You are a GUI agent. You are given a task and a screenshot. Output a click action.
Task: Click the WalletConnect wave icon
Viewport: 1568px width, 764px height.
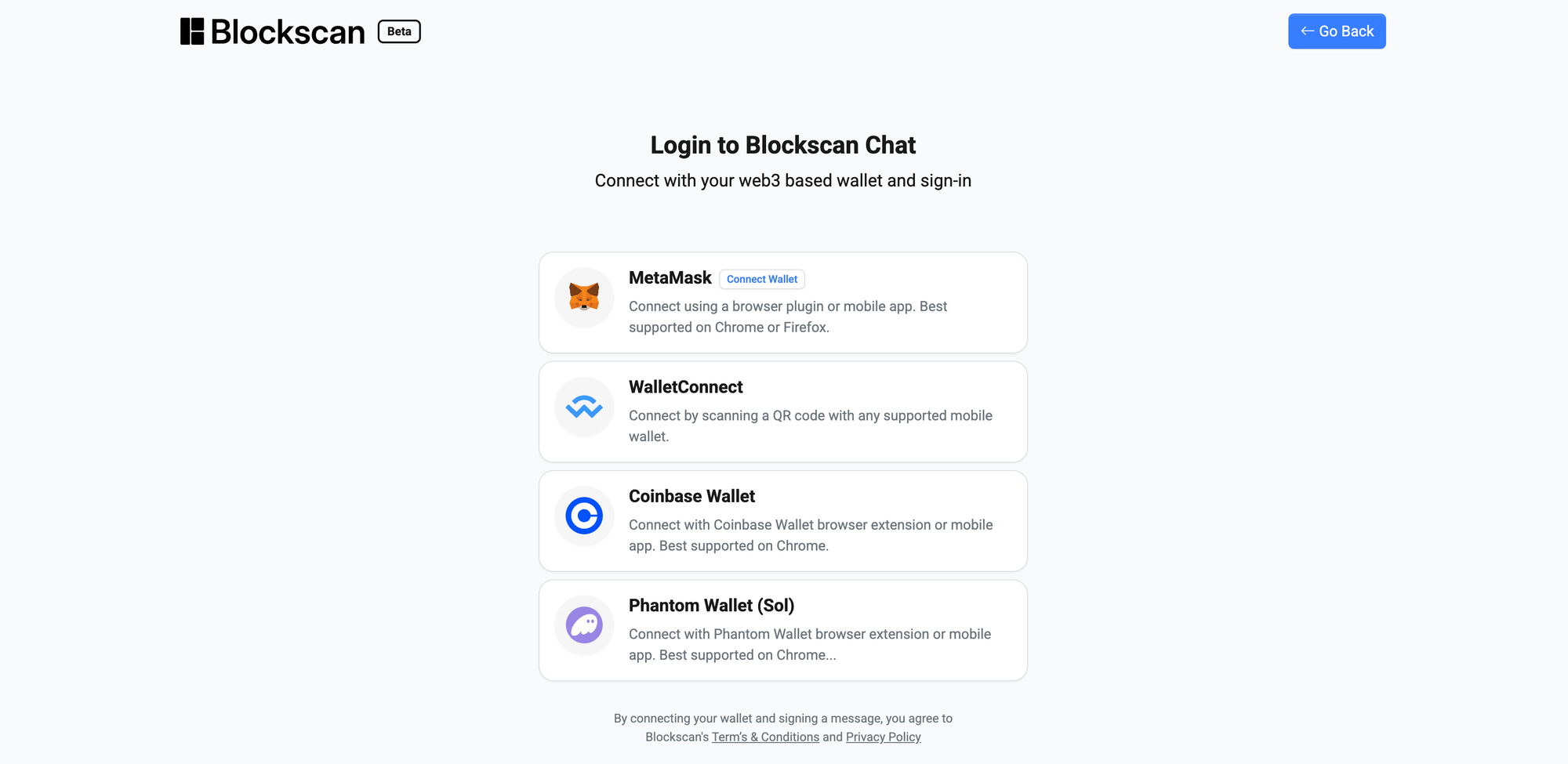coord(584,407)
